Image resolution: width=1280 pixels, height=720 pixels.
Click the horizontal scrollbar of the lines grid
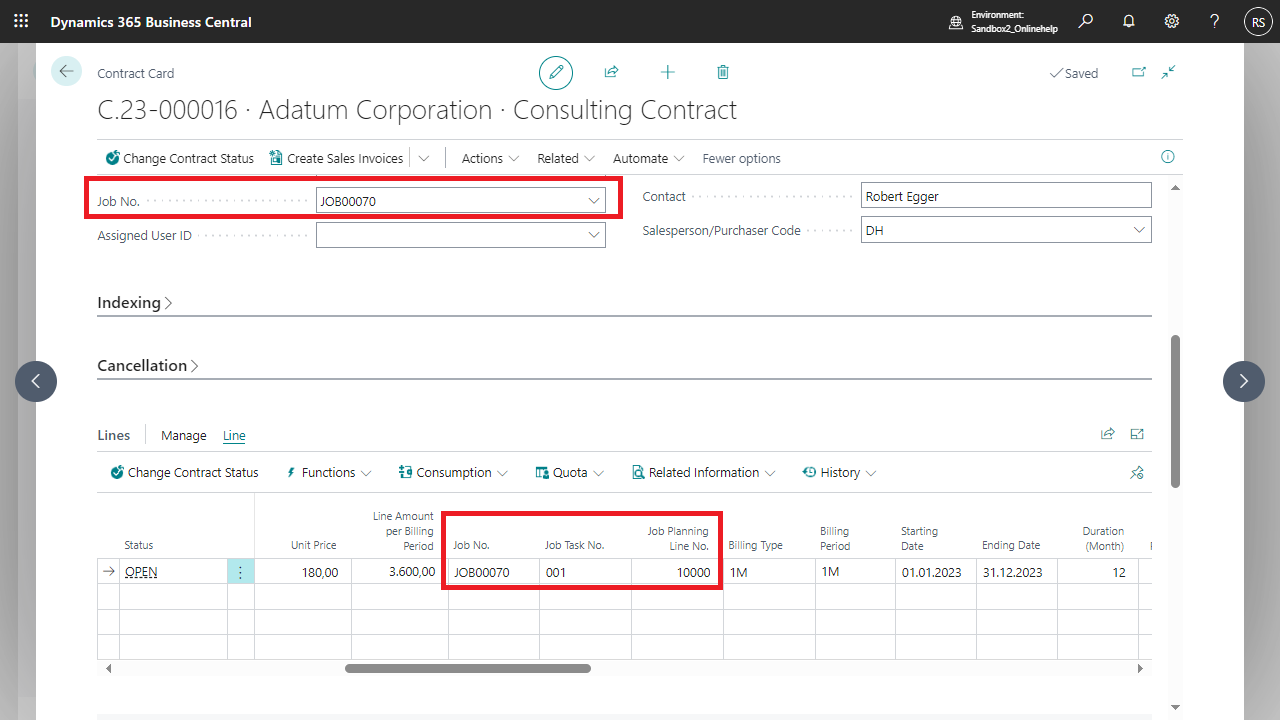pos(468,668)
